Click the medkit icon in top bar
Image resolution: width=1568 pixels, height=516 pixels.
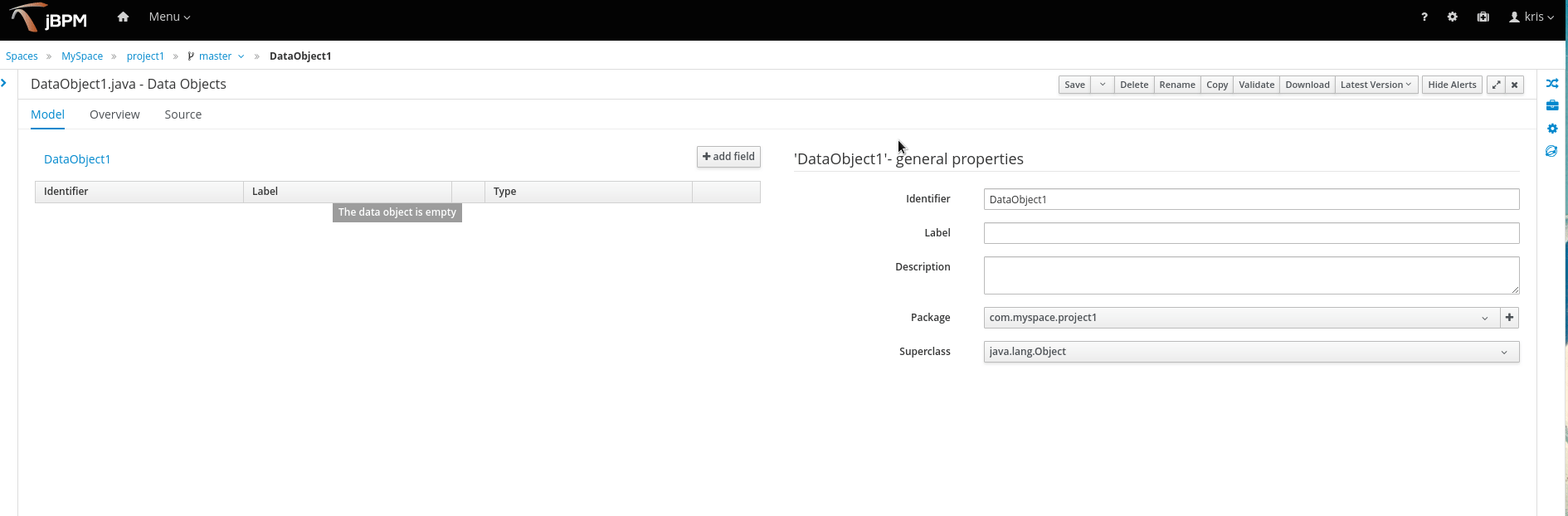point(1483,17)
